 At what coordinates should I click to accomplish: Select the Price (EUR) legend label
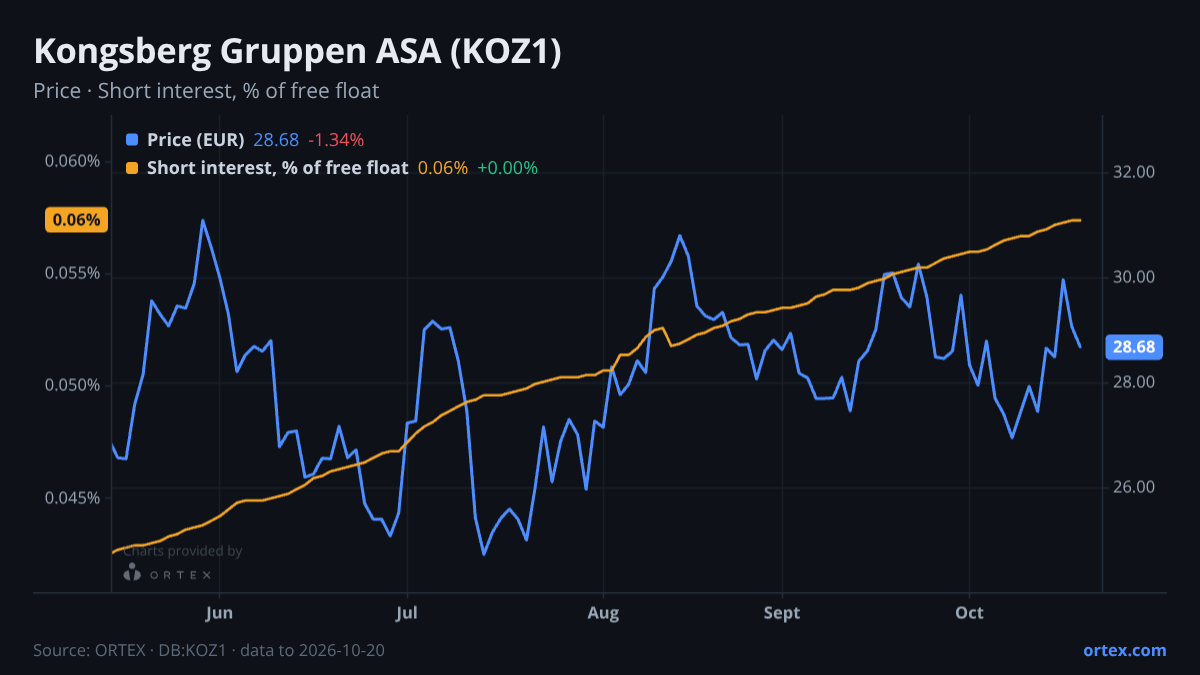click(195, 140)
